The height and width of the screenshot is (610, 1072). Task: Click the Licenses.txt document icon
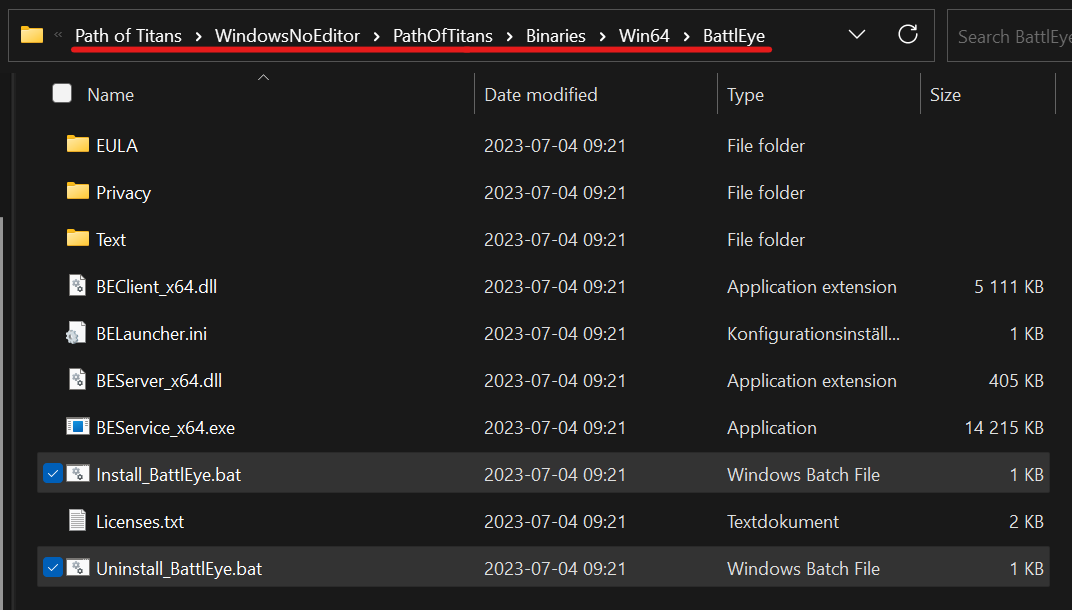[78, 521]
